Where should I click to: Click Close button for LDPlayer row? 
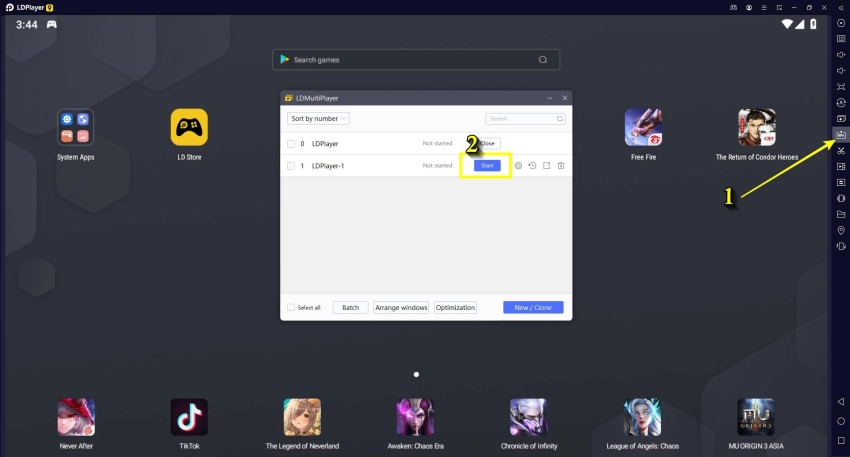click(487, 144)
